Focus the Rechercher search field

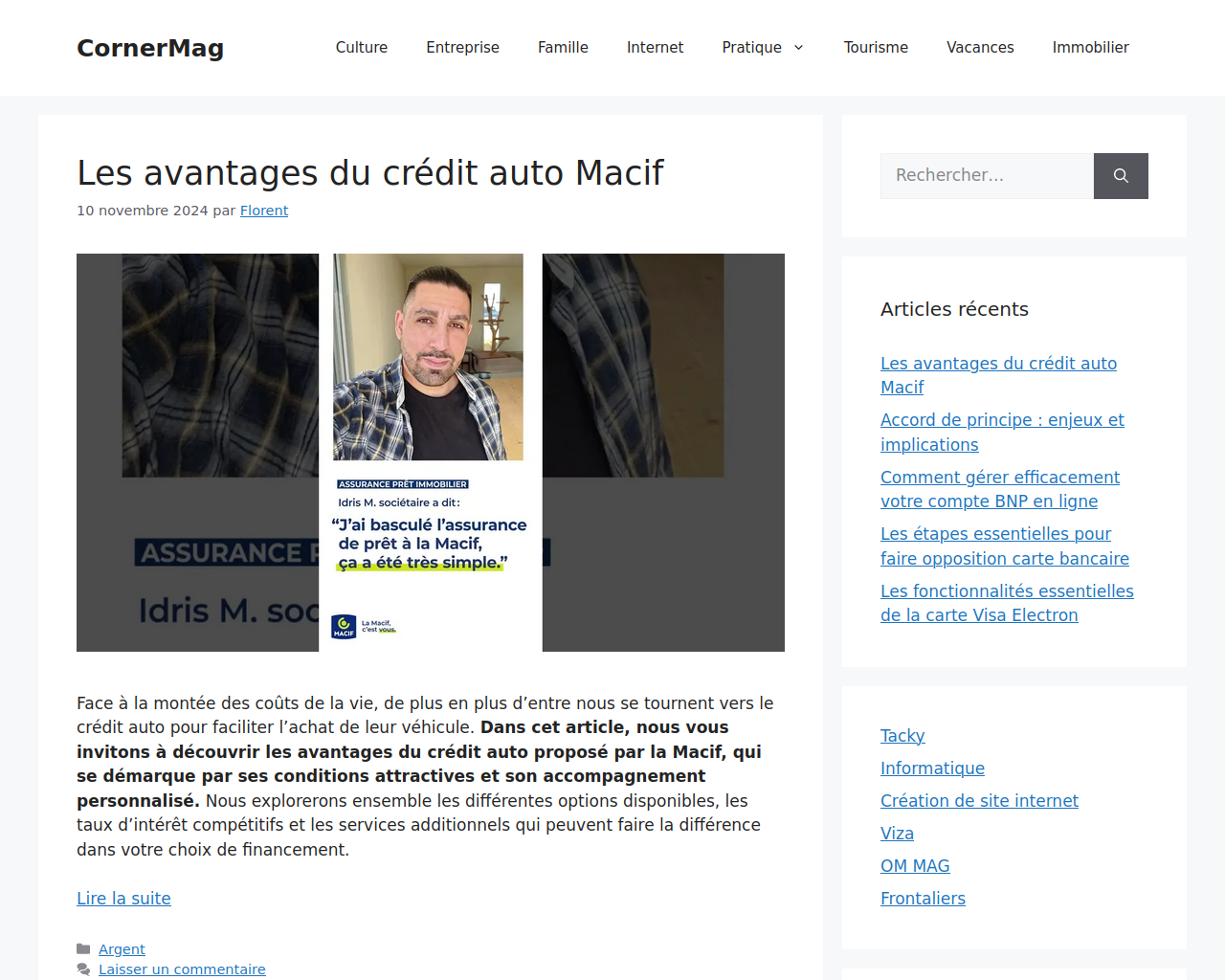tap(987, 176)
